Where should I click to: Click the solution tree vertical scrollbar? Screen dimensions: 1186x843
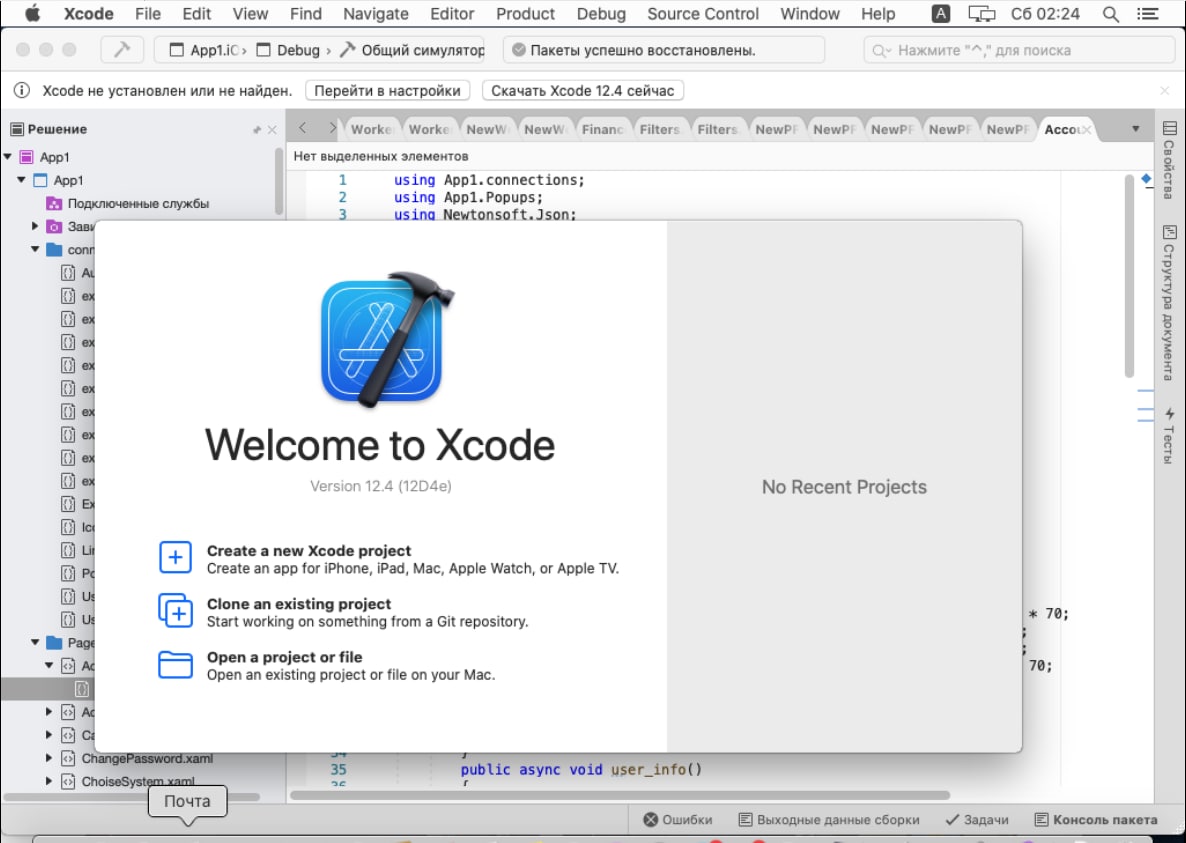pos(279,181)
